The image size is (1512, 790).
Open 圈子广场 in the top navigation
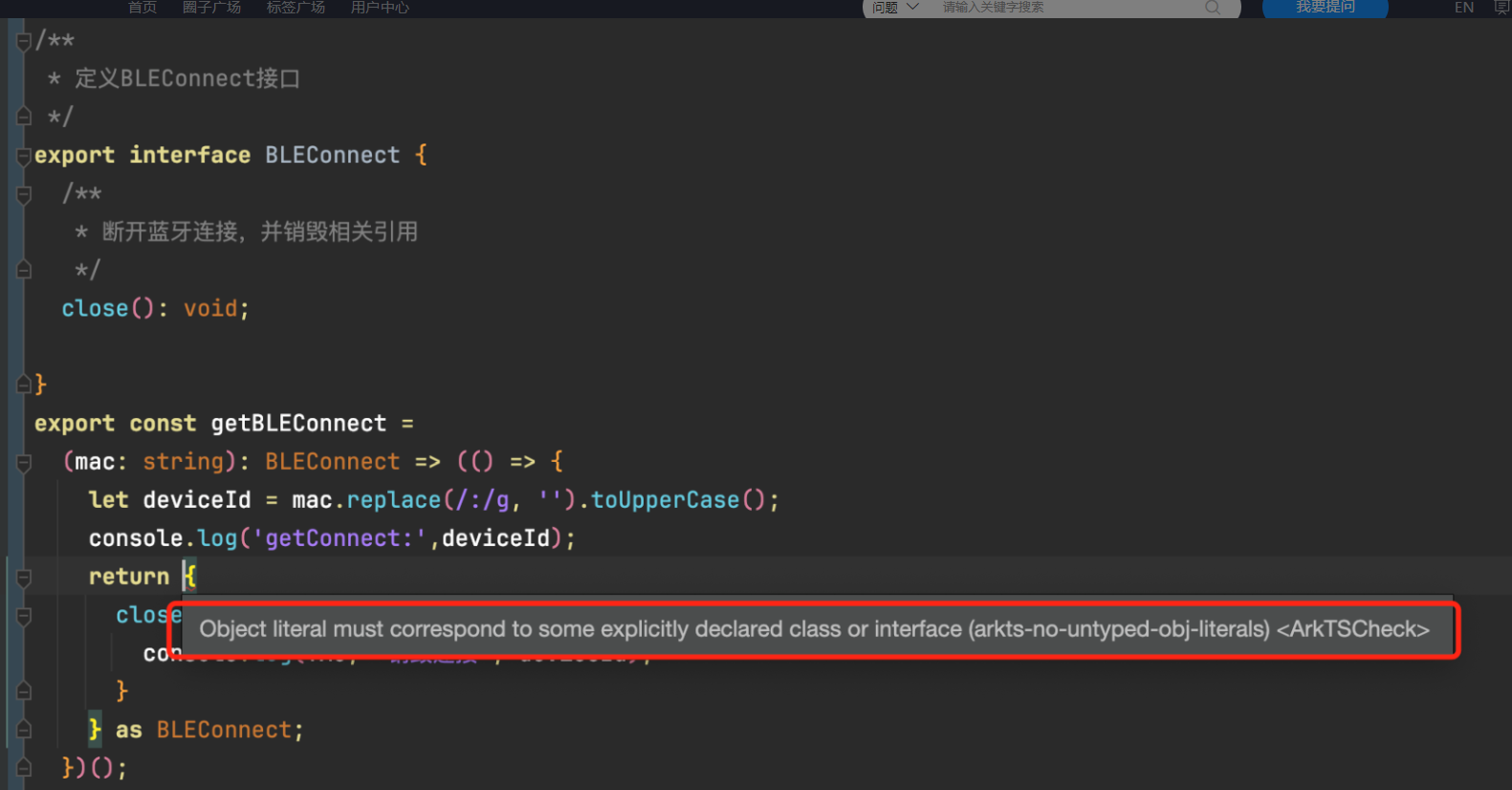[211, 7]
